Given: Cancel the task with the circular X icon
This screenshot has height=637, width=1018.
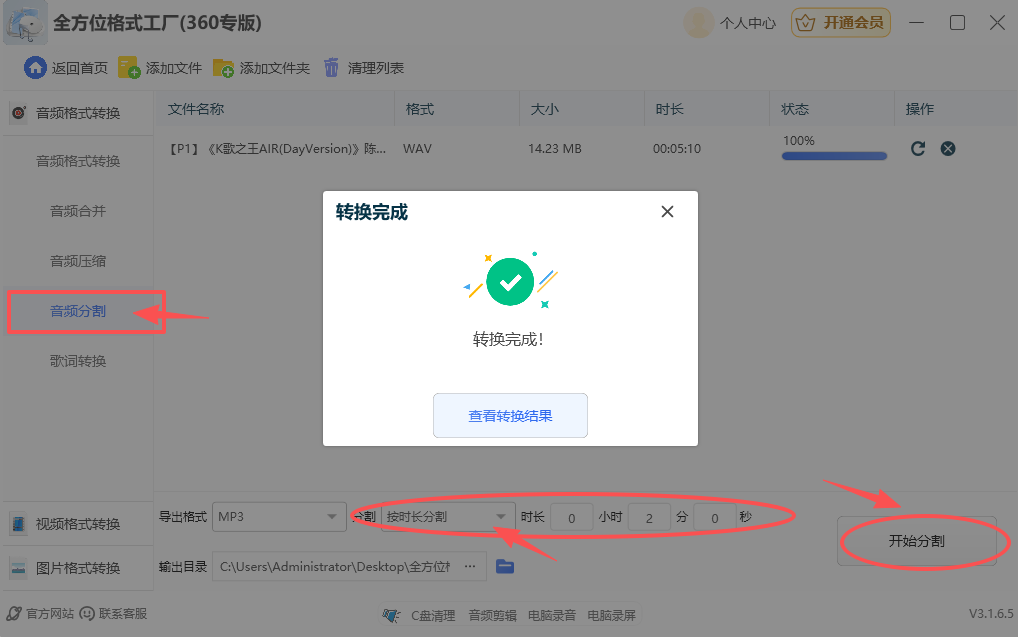Looking at the screenshot, I should 948,148.
